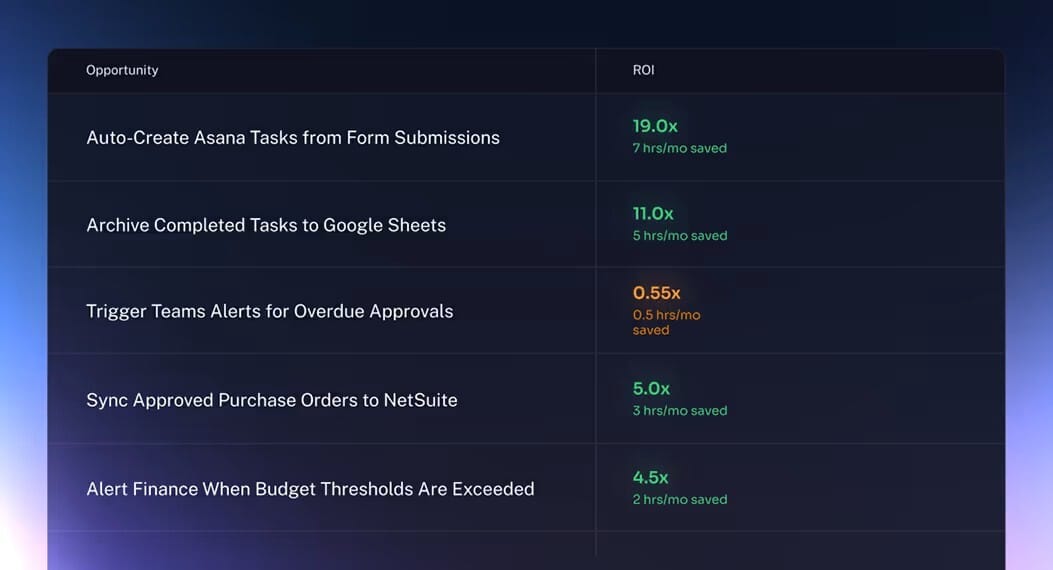The width and height of the screenshot is (1053, 570).
Task: Select Alert Finance When Budget Thresholds Are Exceeded
Action: click(x=310, y=489)
